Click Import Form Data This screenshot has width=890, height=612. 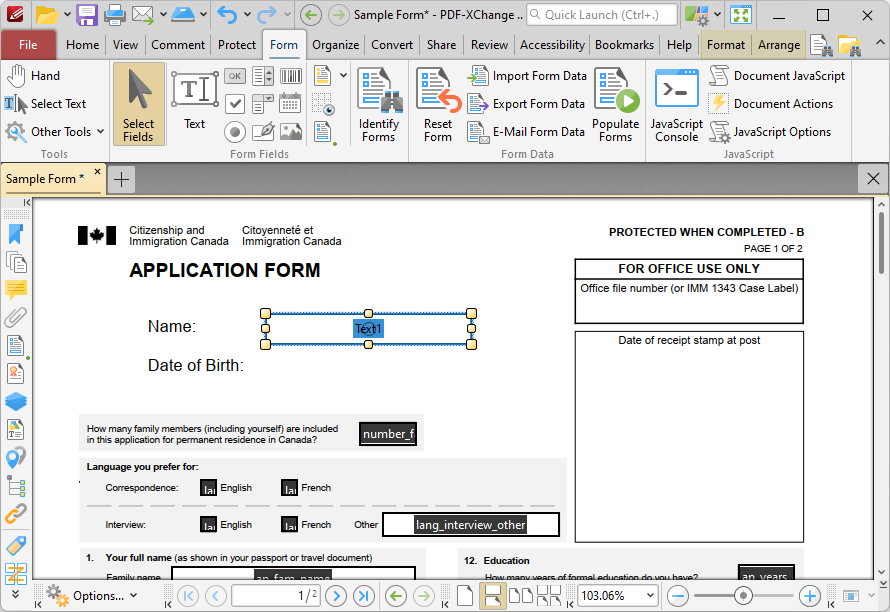[x=533, y=75]
